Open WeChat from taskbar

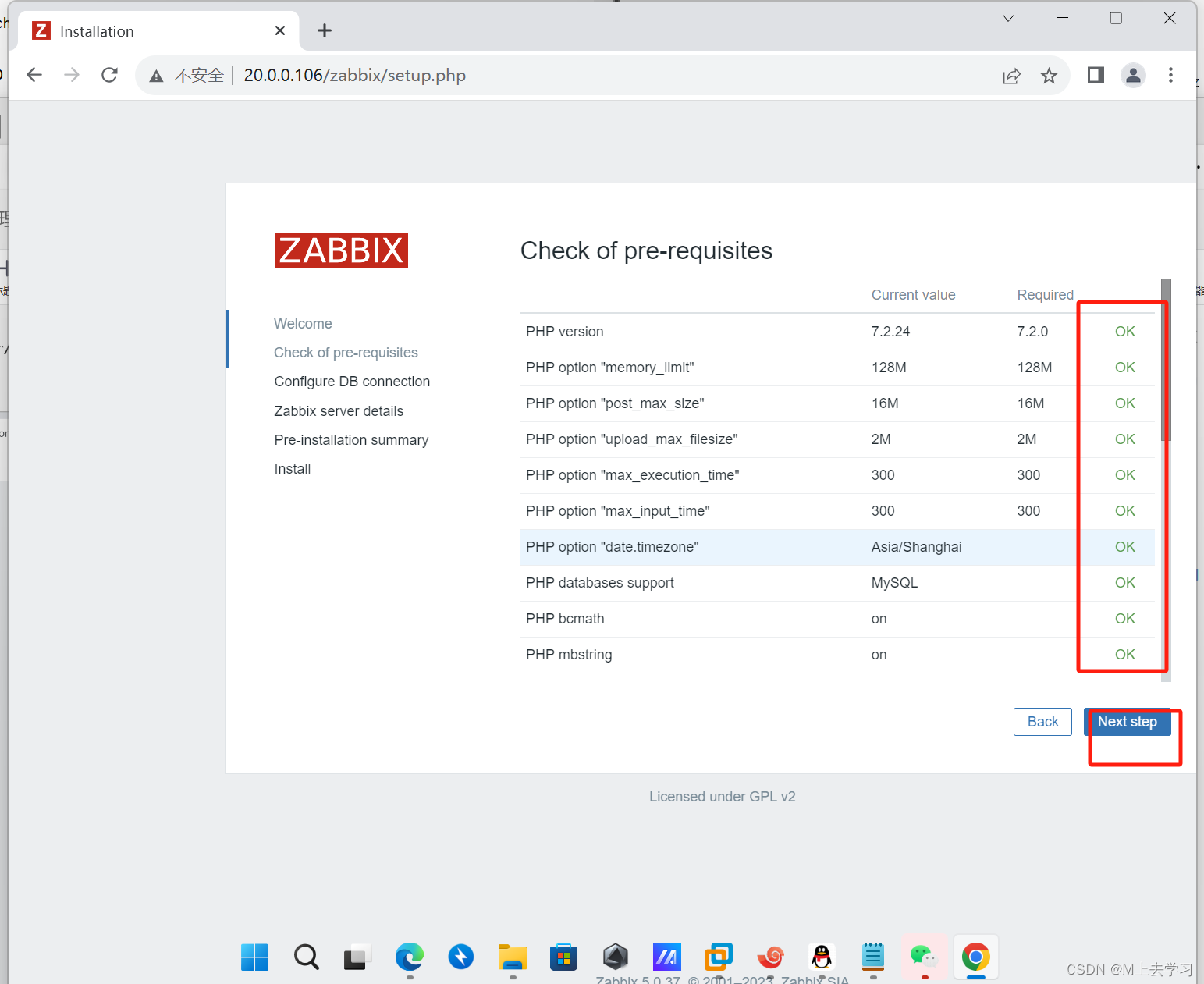coord(925,957)
